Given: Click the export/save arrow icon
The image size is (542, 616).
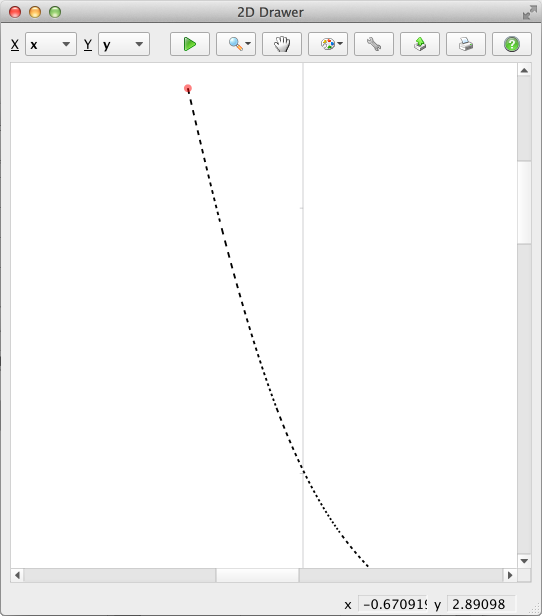Looking at the screenshot, I should point(420,44).
